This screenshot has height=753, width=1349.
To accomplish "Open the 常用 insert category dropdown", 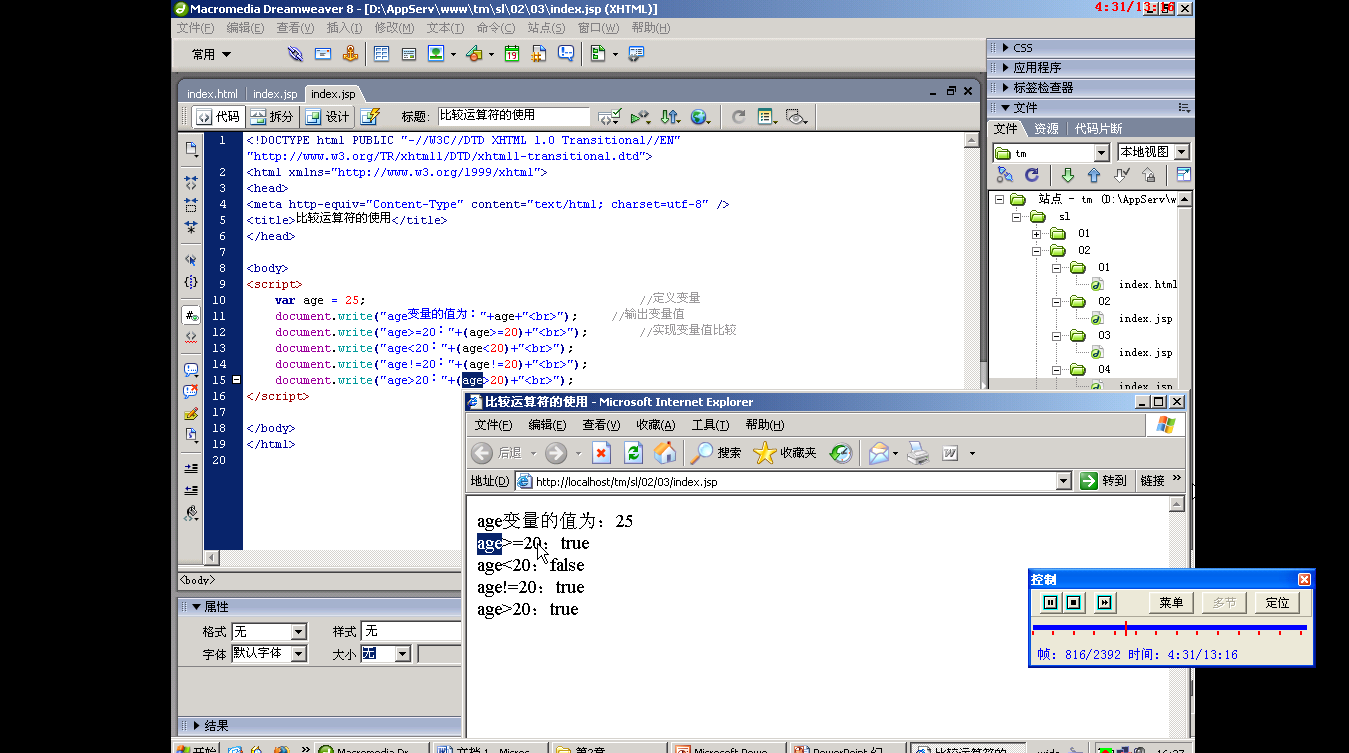I will point(212,54).
